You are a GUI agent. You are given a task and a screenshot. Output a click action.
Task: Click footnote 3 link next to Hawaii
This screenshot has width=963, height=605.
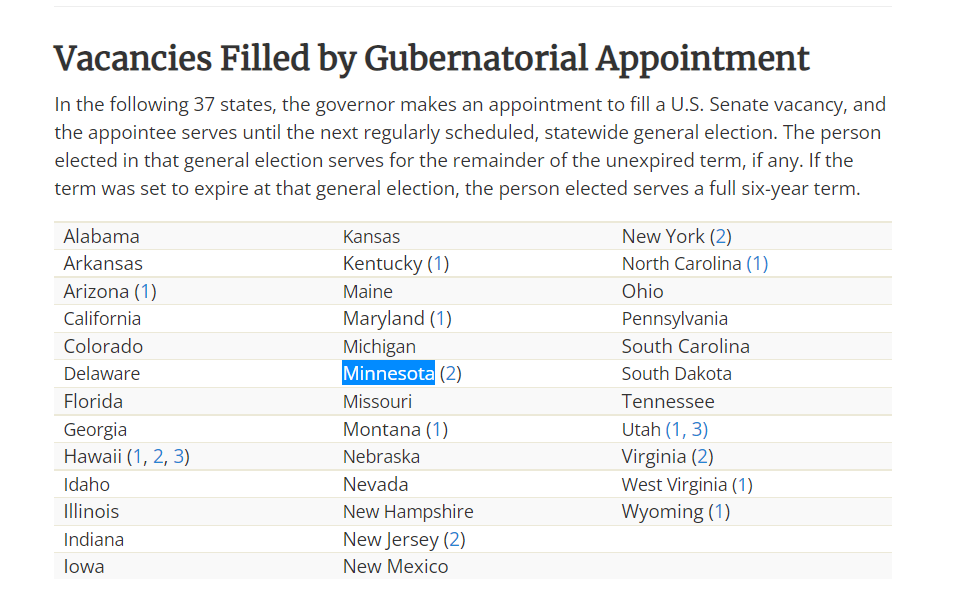click(x=179, y=457)
